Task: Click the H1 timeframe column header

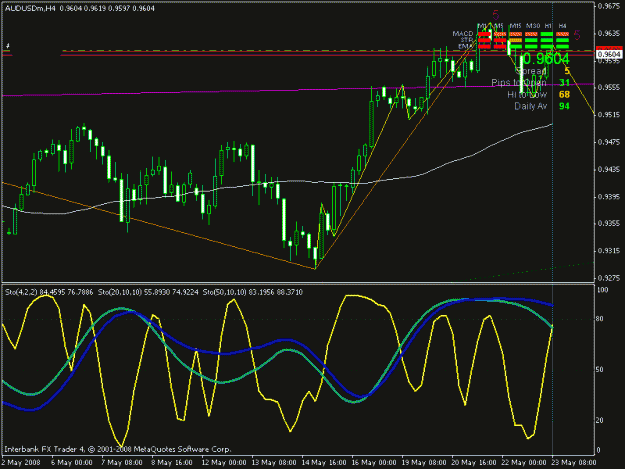Action: click(548, 26)
